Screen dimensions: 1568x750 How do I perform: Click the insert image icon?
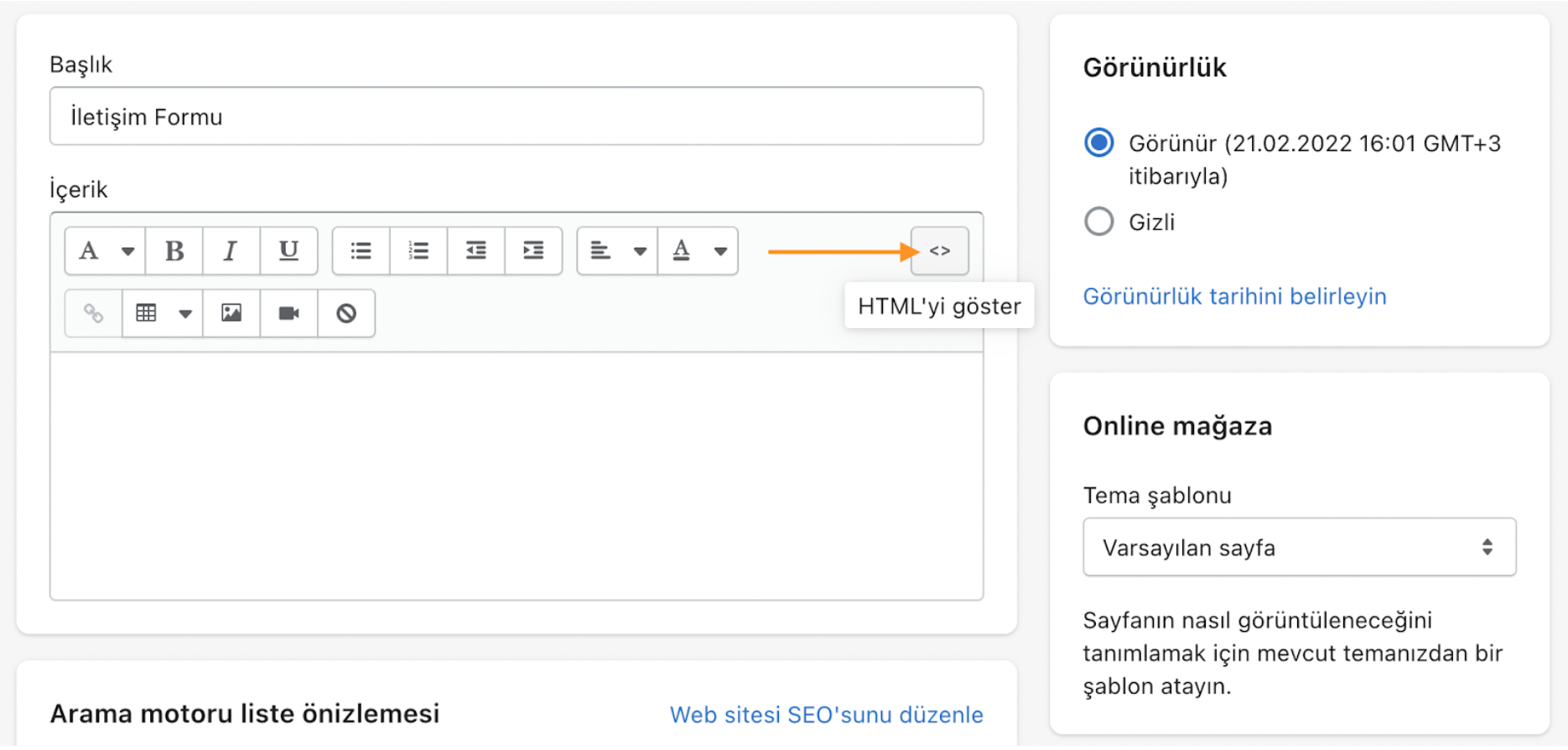point(231,313)
